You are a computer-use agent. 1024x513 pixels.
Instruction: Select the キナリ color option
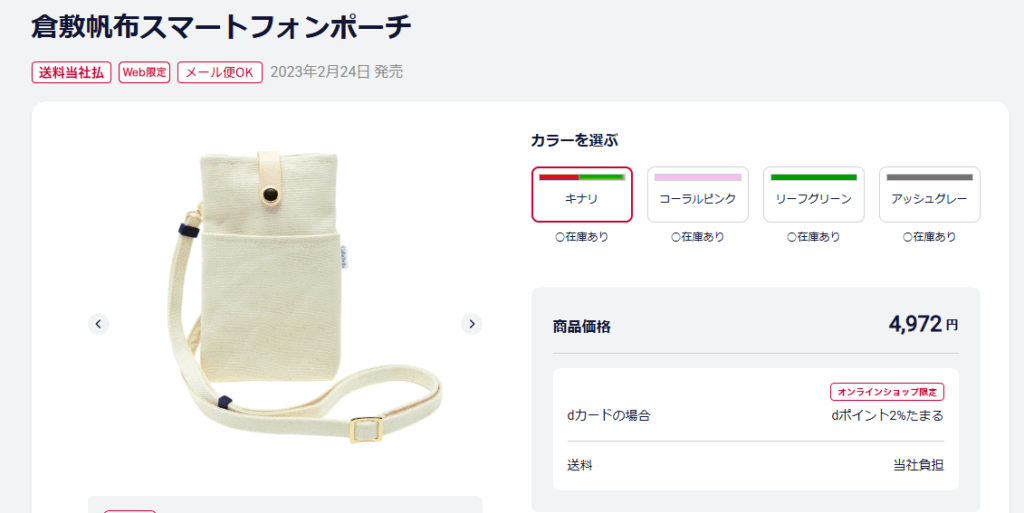582,194
